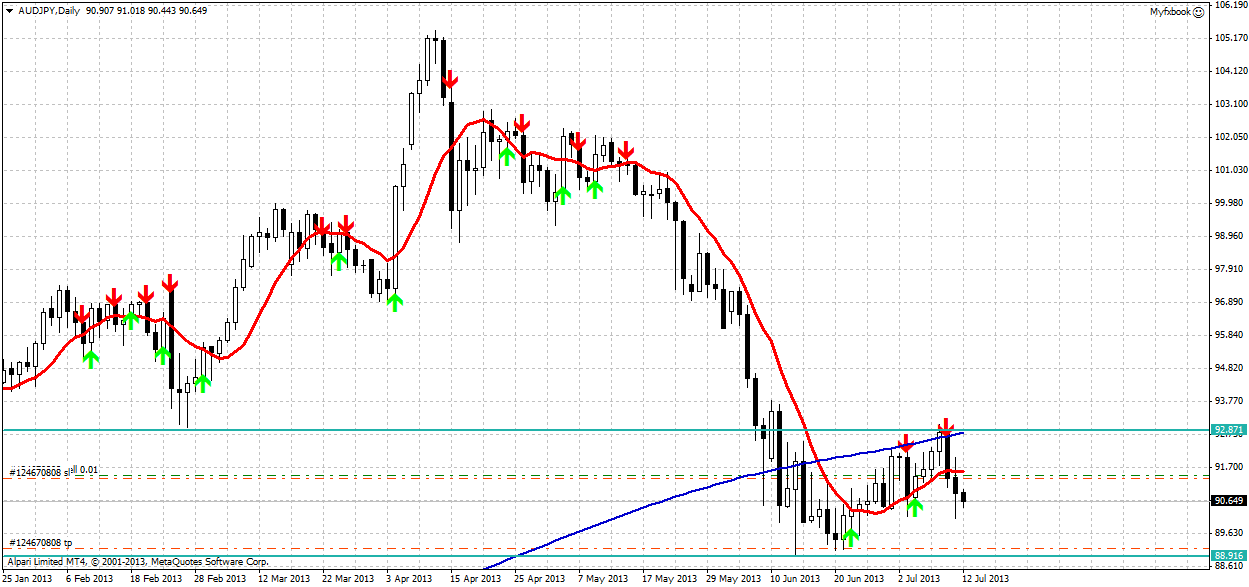
Task: Select the last red arrow touching the blue line
Action: pyautogui.click(x=946, y=427)
